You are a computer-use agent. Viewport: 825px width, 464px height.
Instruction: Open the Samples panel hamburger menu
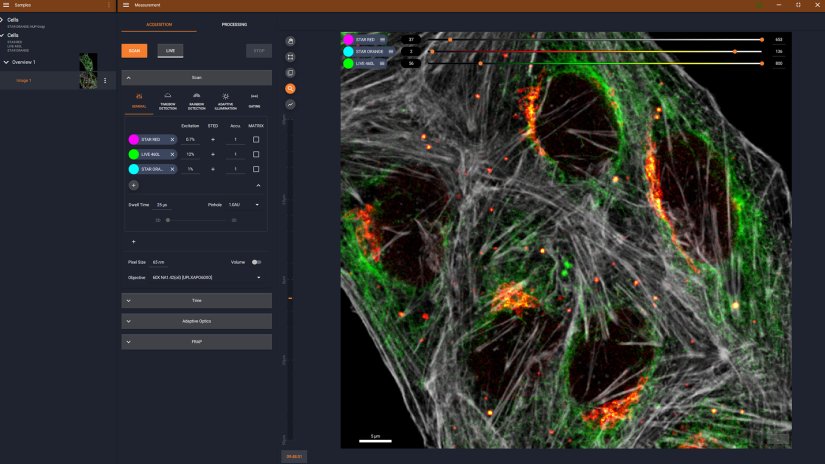point(5,5)
